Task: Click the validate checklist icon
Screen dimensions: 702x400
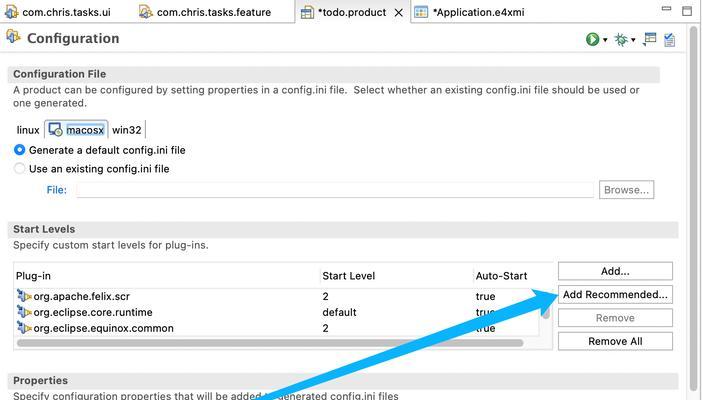Action: pos(669,39)
